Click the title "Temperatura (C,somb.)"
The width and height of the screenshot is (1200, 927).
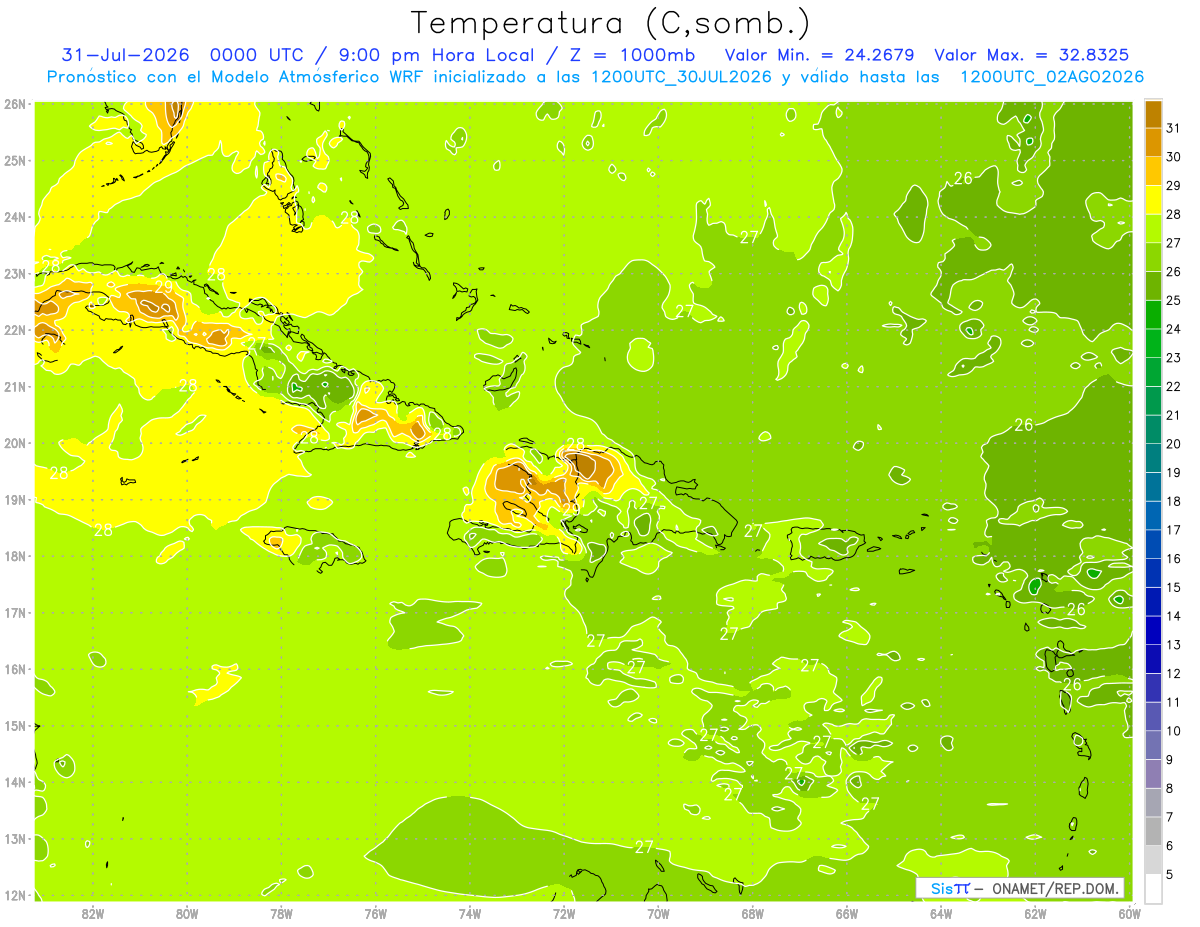point(611,24)
